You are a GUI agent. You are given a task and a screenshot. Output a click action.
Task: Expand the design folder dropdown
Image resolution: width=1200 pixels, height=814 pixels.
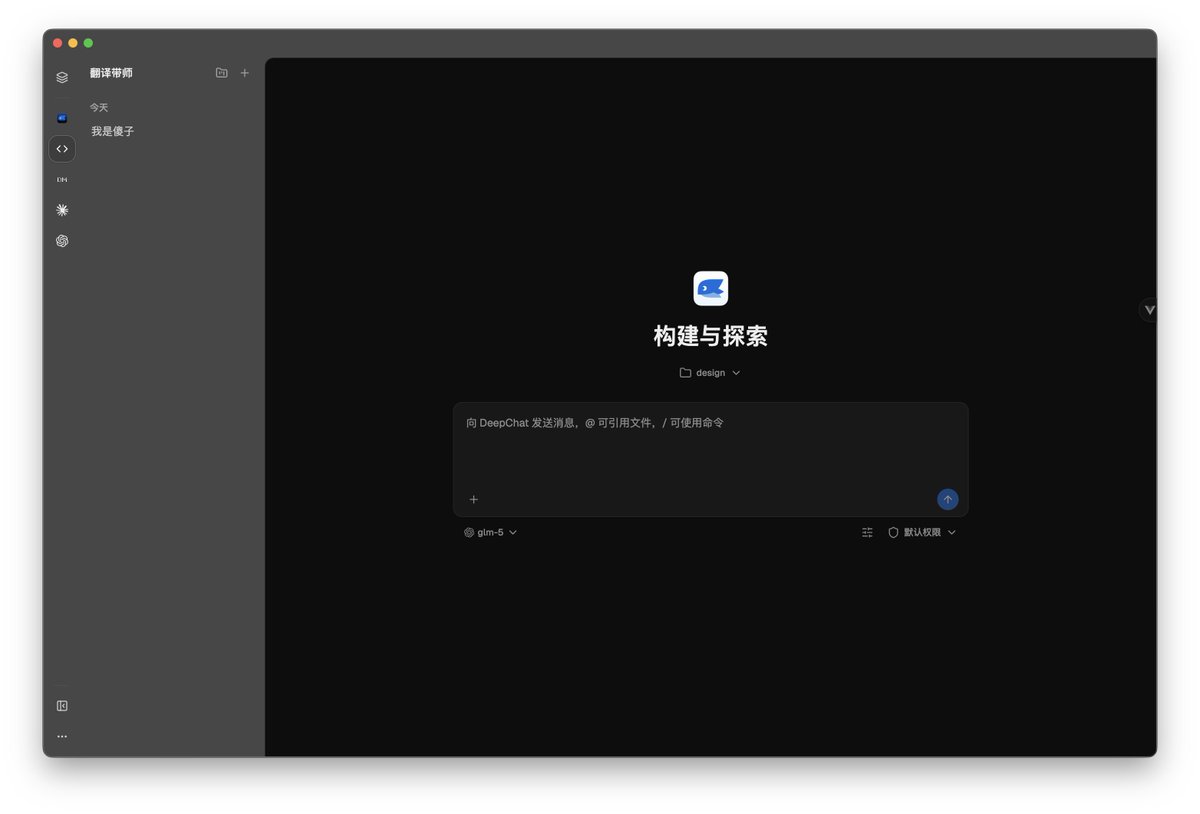click(x=711, y=373)
